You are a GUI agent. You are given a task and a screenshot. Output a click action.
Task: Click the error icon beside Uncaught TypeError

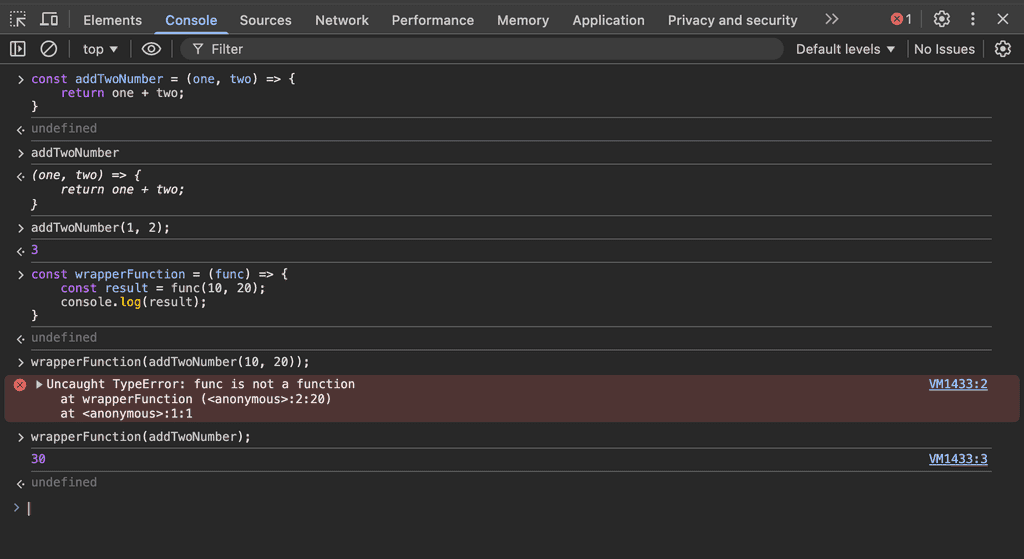coord(19,385)
